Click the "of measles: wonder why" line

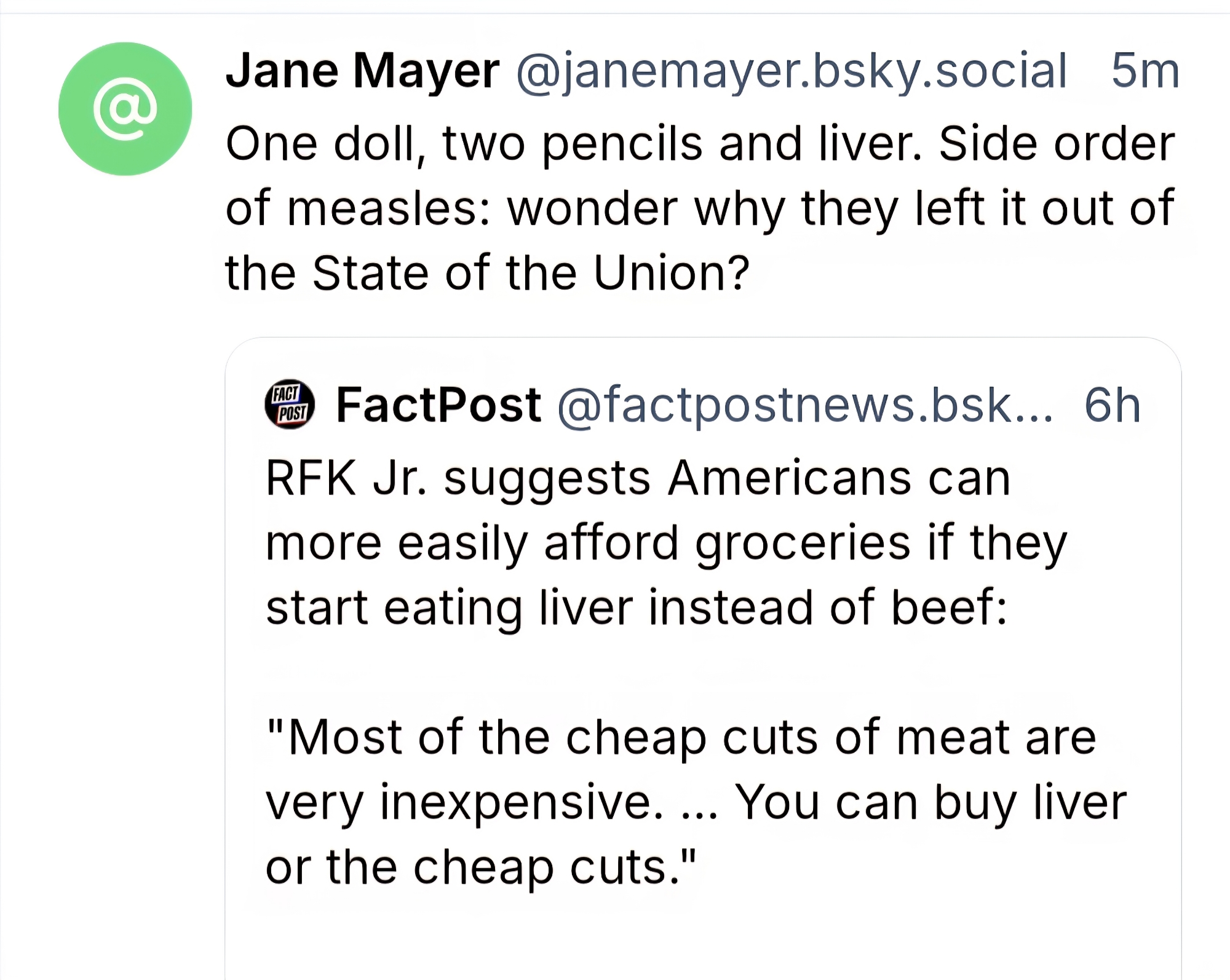pyautogui.click(x=700, y=208)
